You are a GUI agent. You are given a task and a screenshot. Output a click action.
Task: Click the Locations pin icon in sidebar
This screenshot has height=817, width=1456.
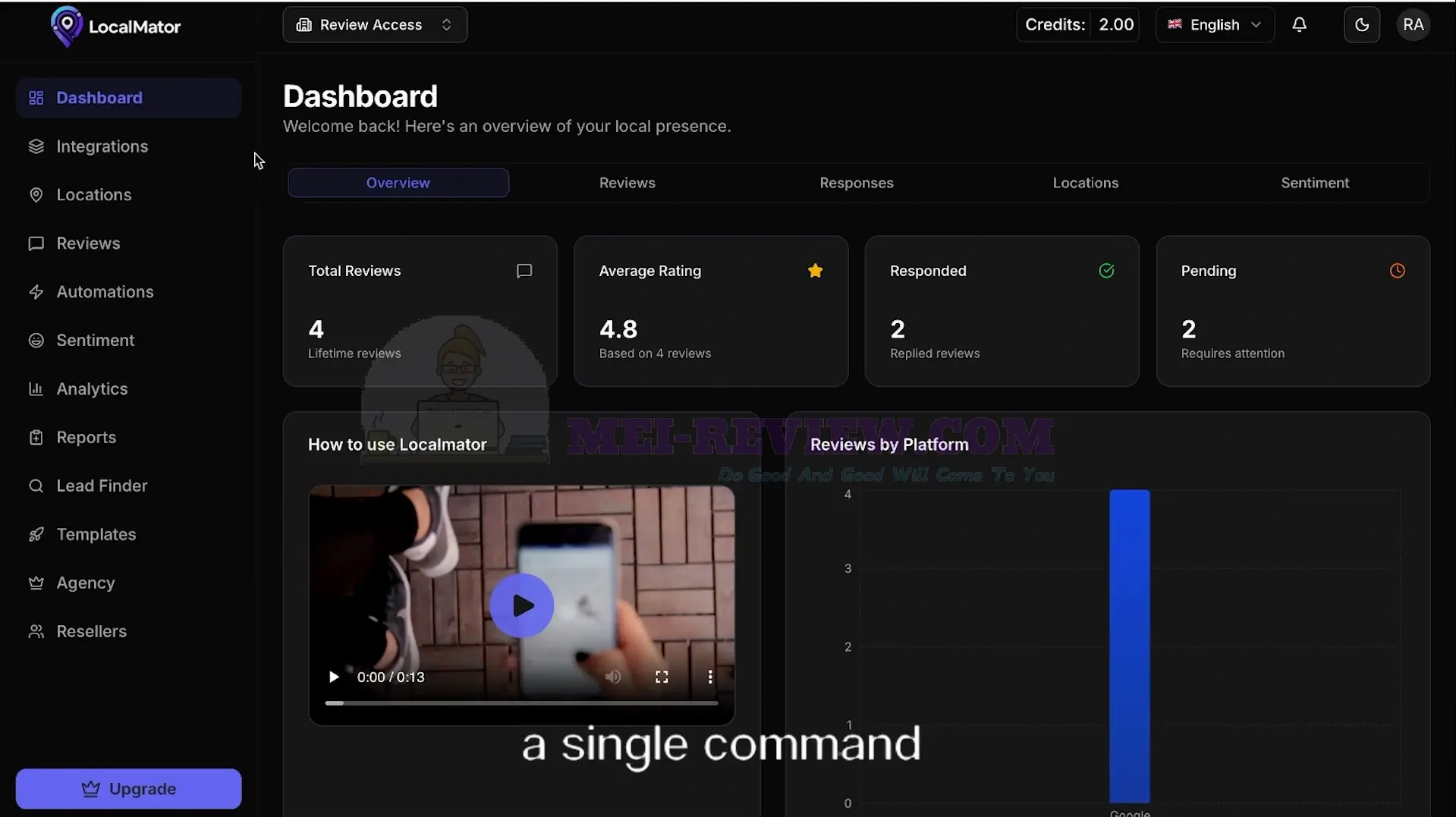pos(36,195)
